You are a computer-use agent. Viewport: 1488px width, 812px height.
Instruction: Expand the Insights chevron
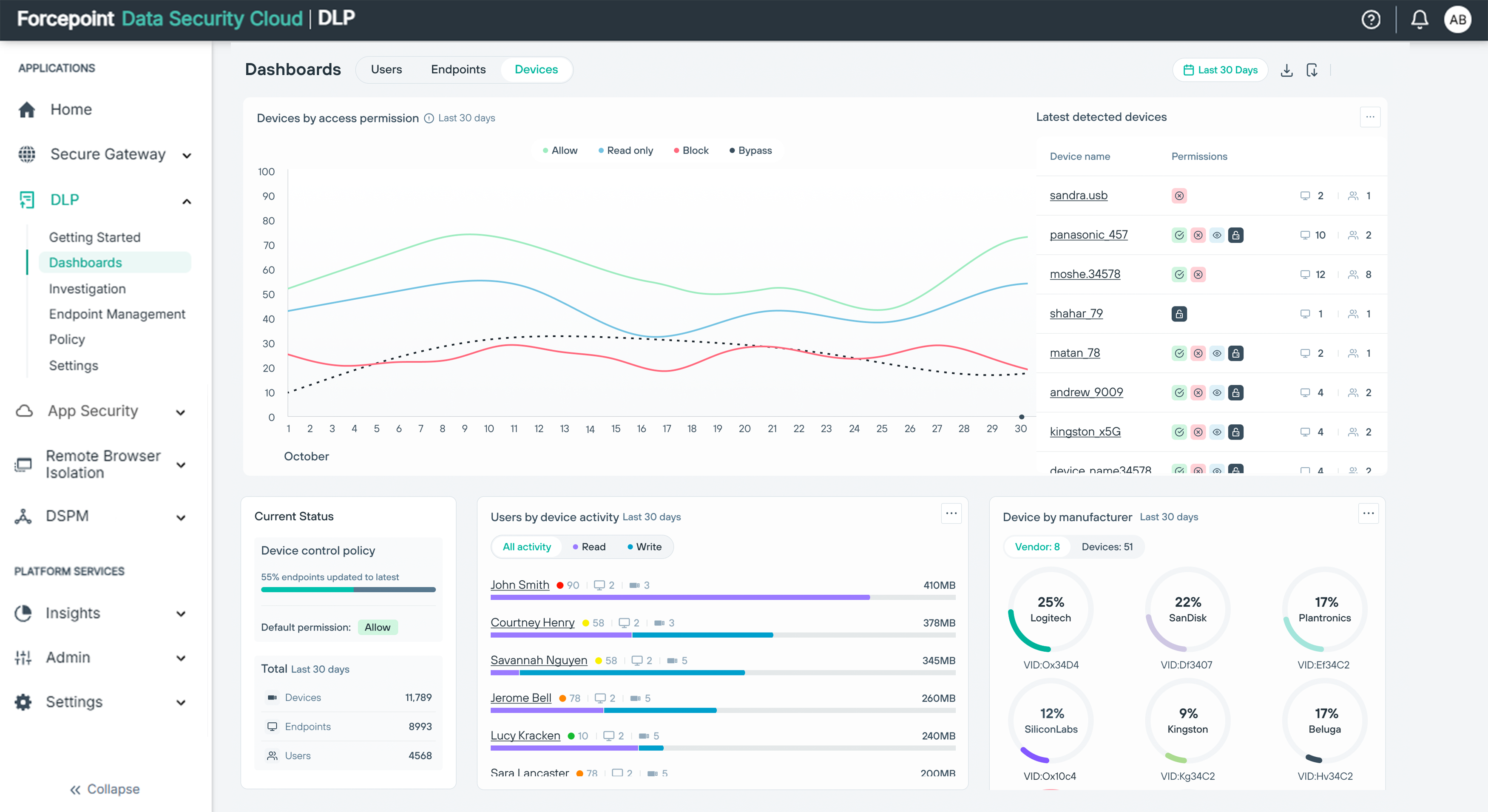pyautogui.click(x=181, y=614)
